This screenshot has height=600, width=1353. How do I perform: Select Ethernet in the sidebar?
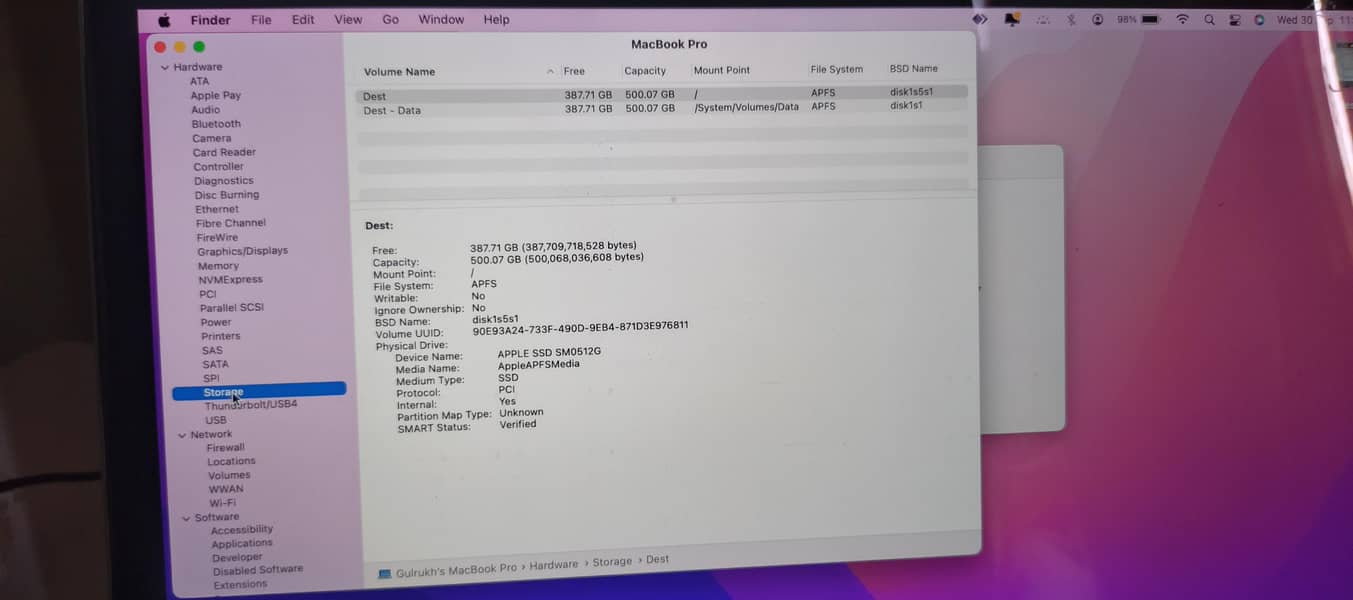pyautogui.click(x=217, y=209)
